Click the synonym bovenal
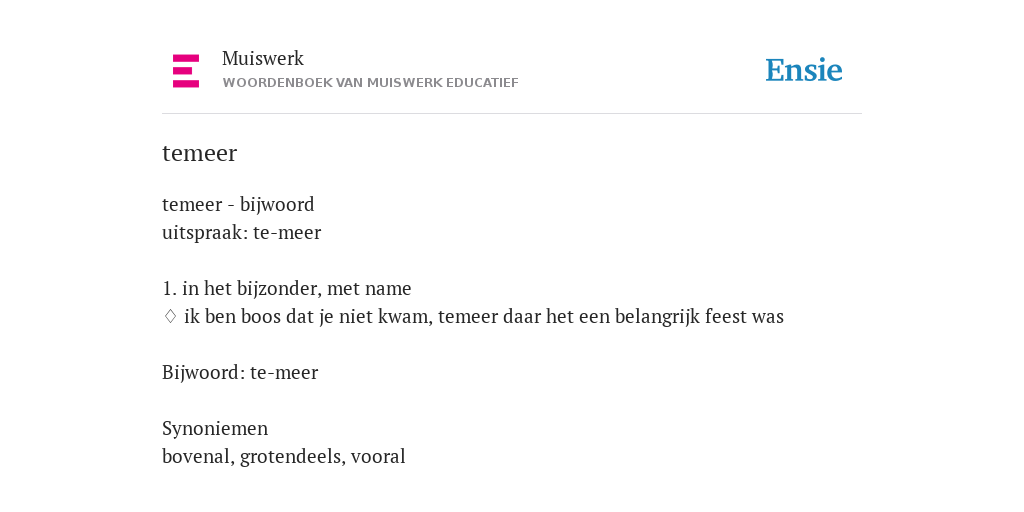The image size is (1024, 512). coord(198,456)
